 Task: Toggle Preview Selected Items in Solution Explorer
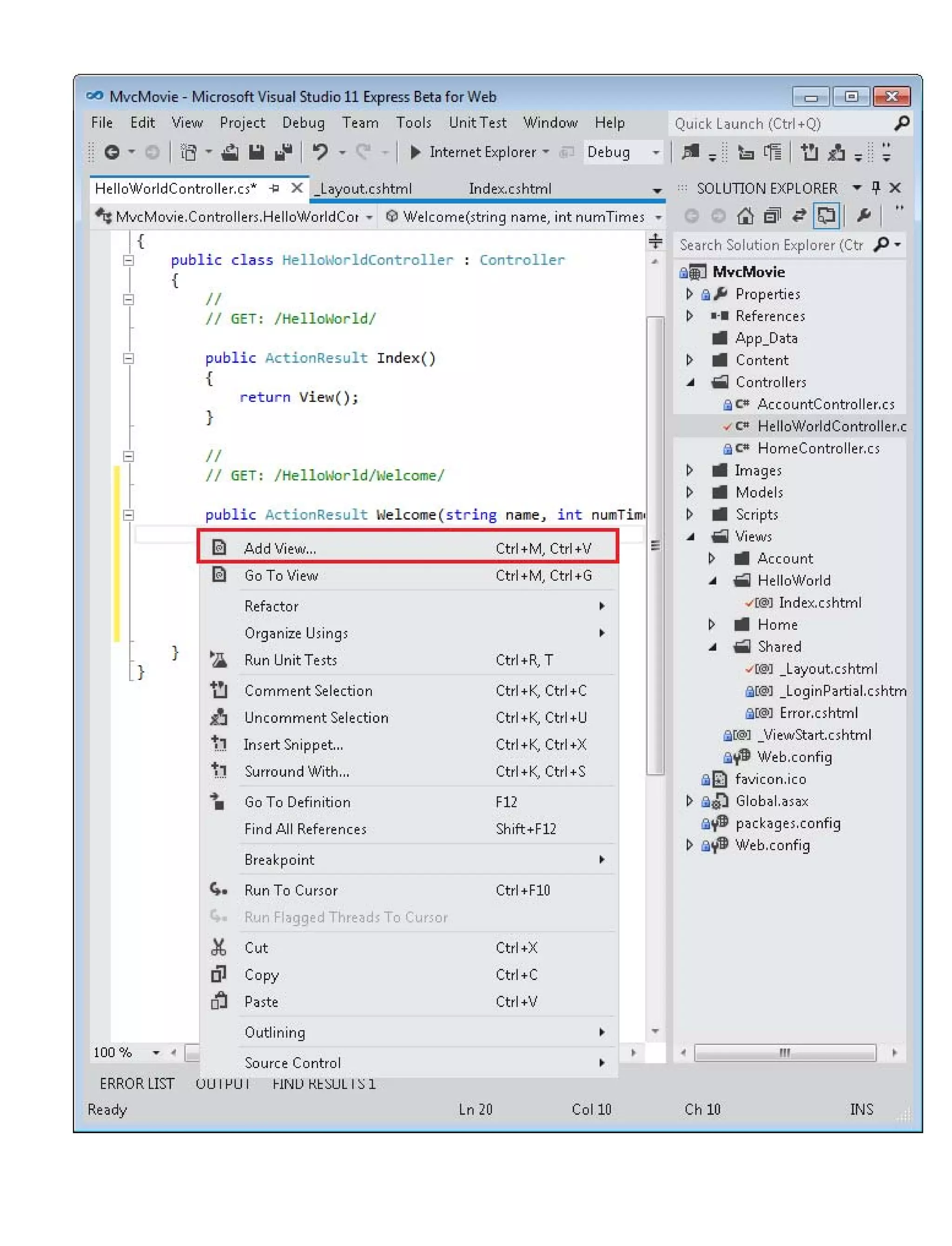(x=826, y=216)
